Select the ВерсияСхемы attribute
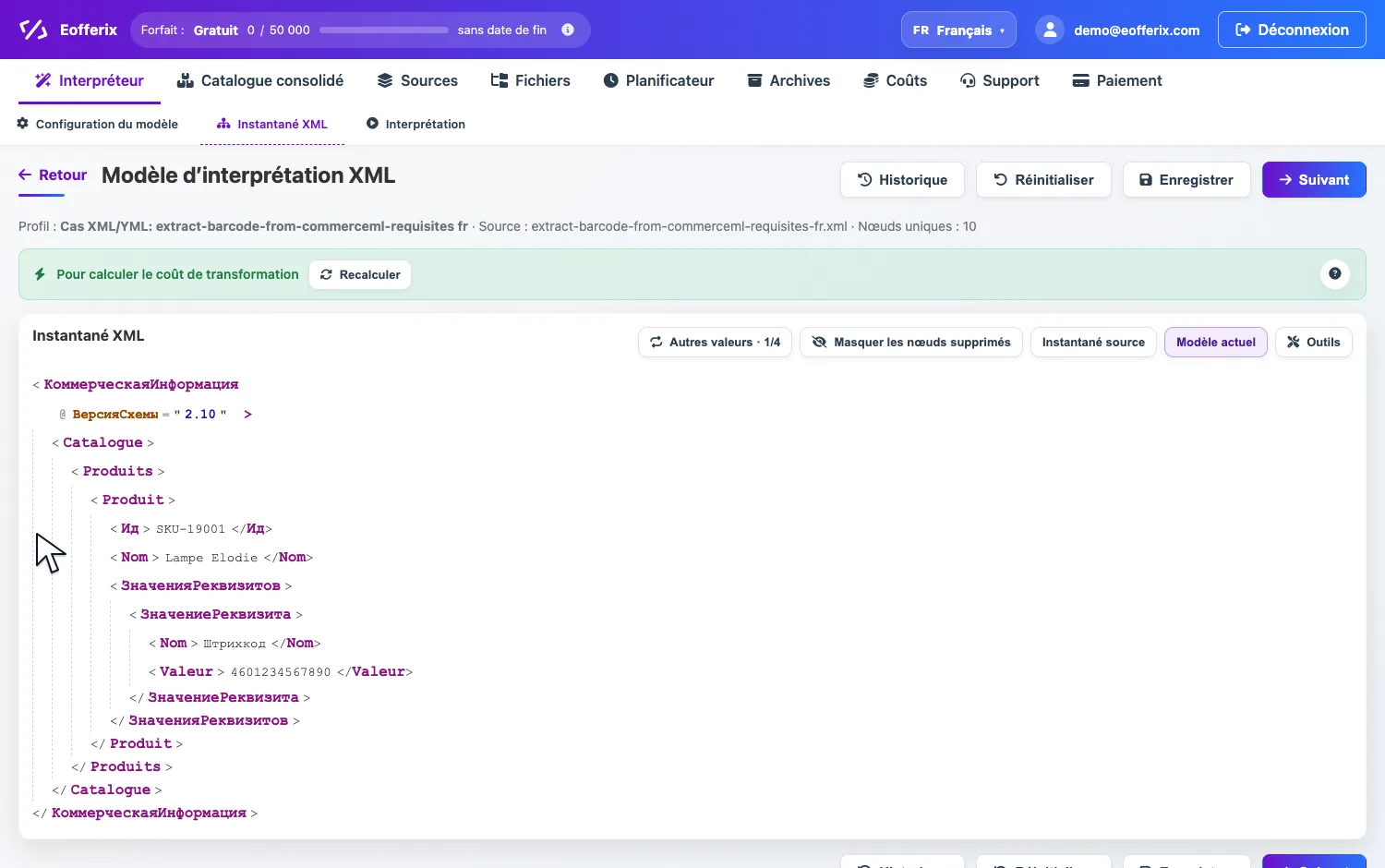The width and height of the screenshot is (1385, 868). click(115, 415)
